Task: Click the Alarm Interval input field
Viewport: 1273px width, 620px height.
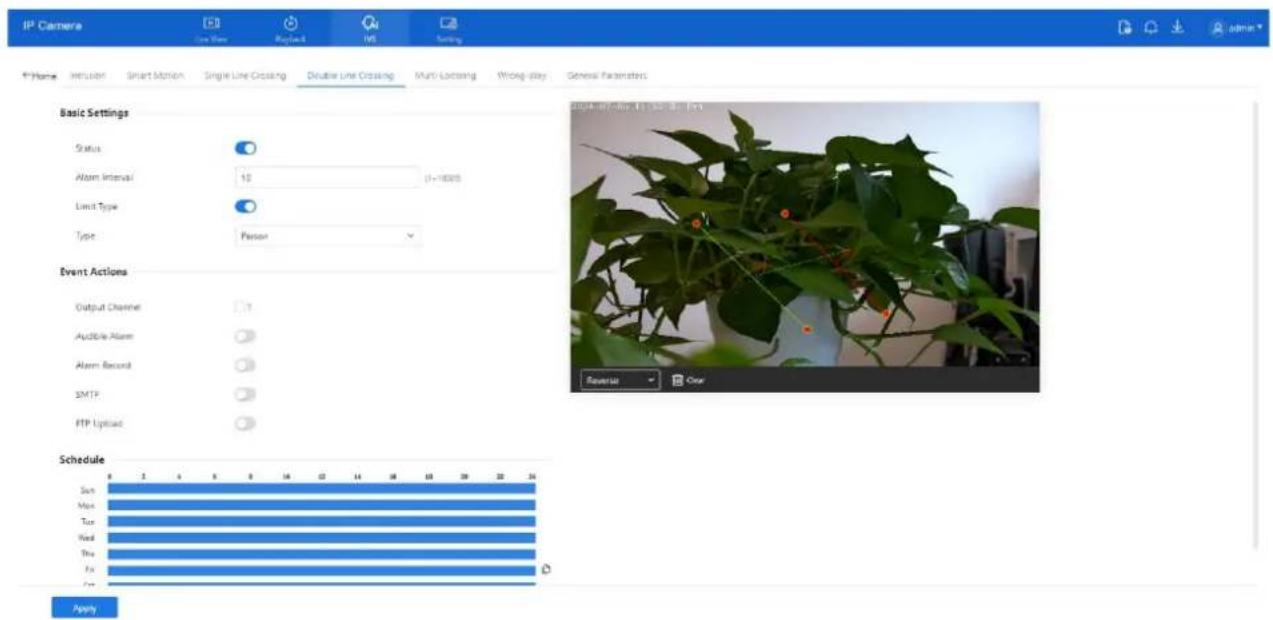Action: [326, 177]
